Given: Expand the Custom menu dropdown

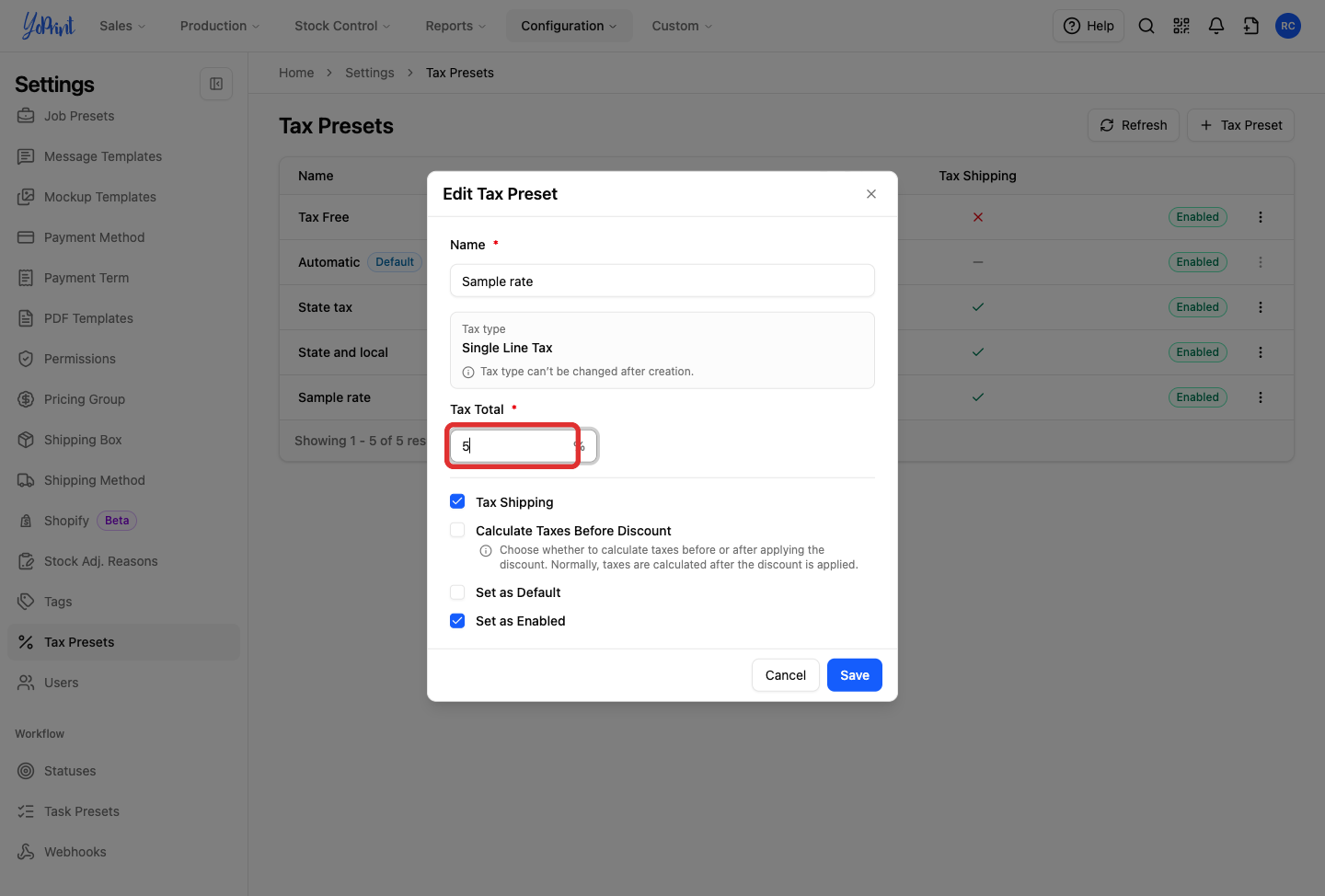Looking at the screenshot, I should [x=682, y=26].
